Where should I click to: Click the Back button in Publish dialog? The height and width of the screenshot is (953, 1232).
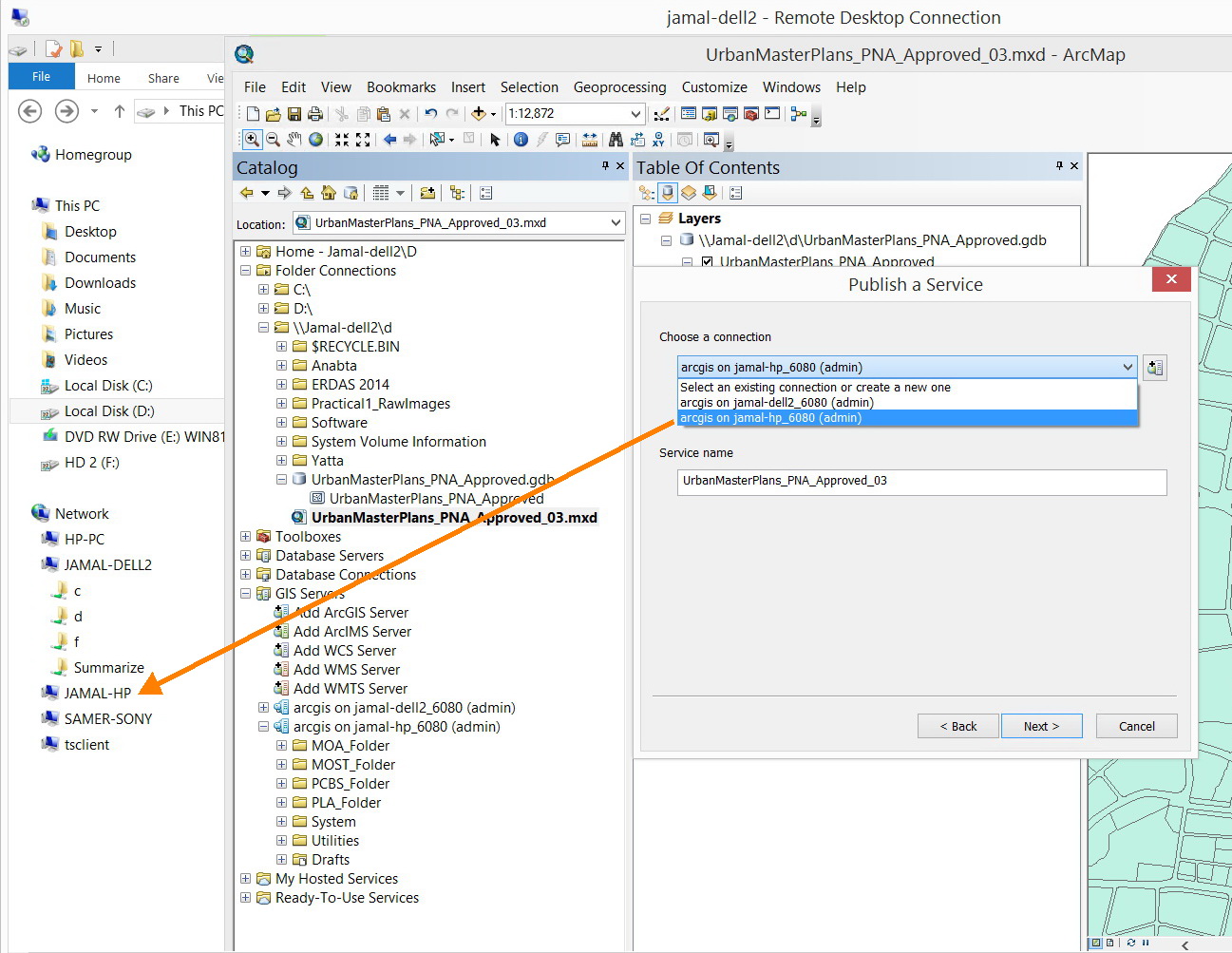coord(957,726)
